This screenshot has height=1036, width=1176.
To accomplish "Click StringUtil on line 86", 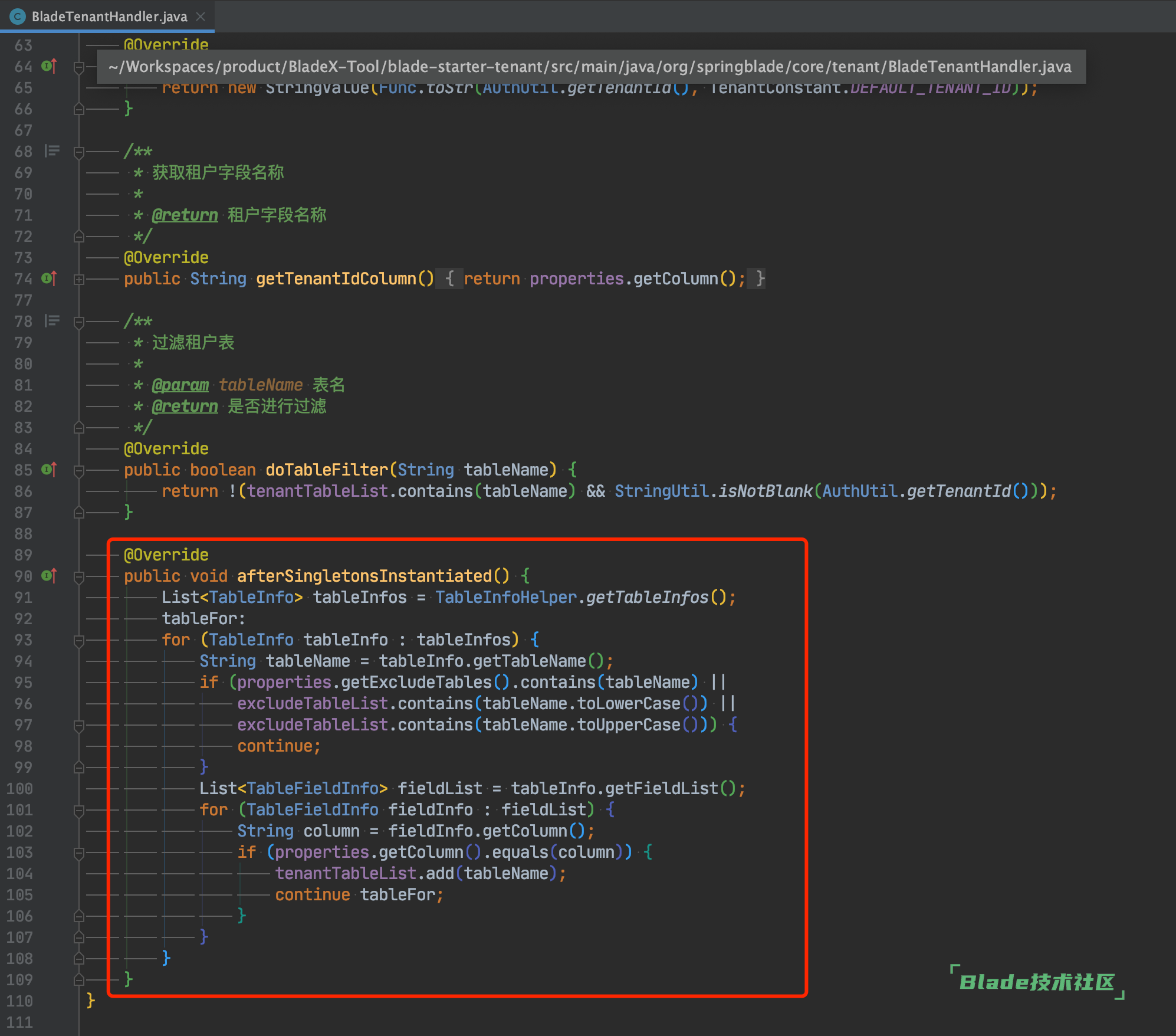I will click(x=662, y=491).
